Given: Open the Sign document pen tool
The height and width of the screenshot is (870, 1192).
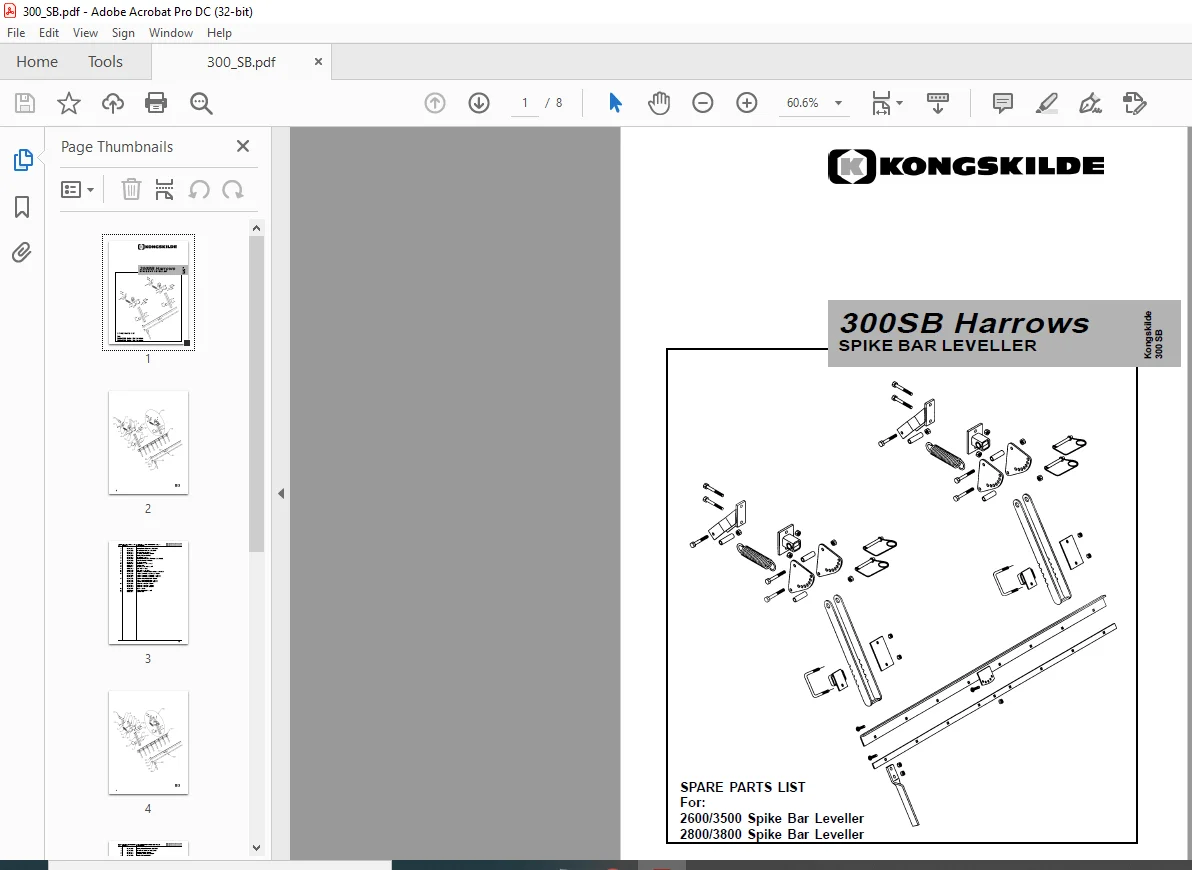Looking at the screenshot, I should point(1090,103).
